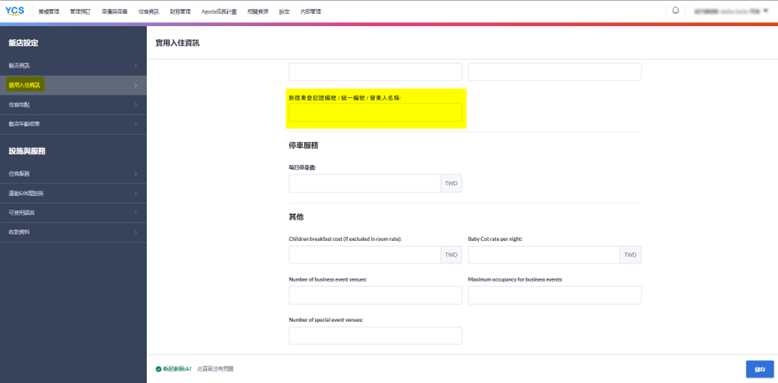Focus Baby Cot rate per night field
This screenshot has width=778, height=383.
(x=543, y=255)
